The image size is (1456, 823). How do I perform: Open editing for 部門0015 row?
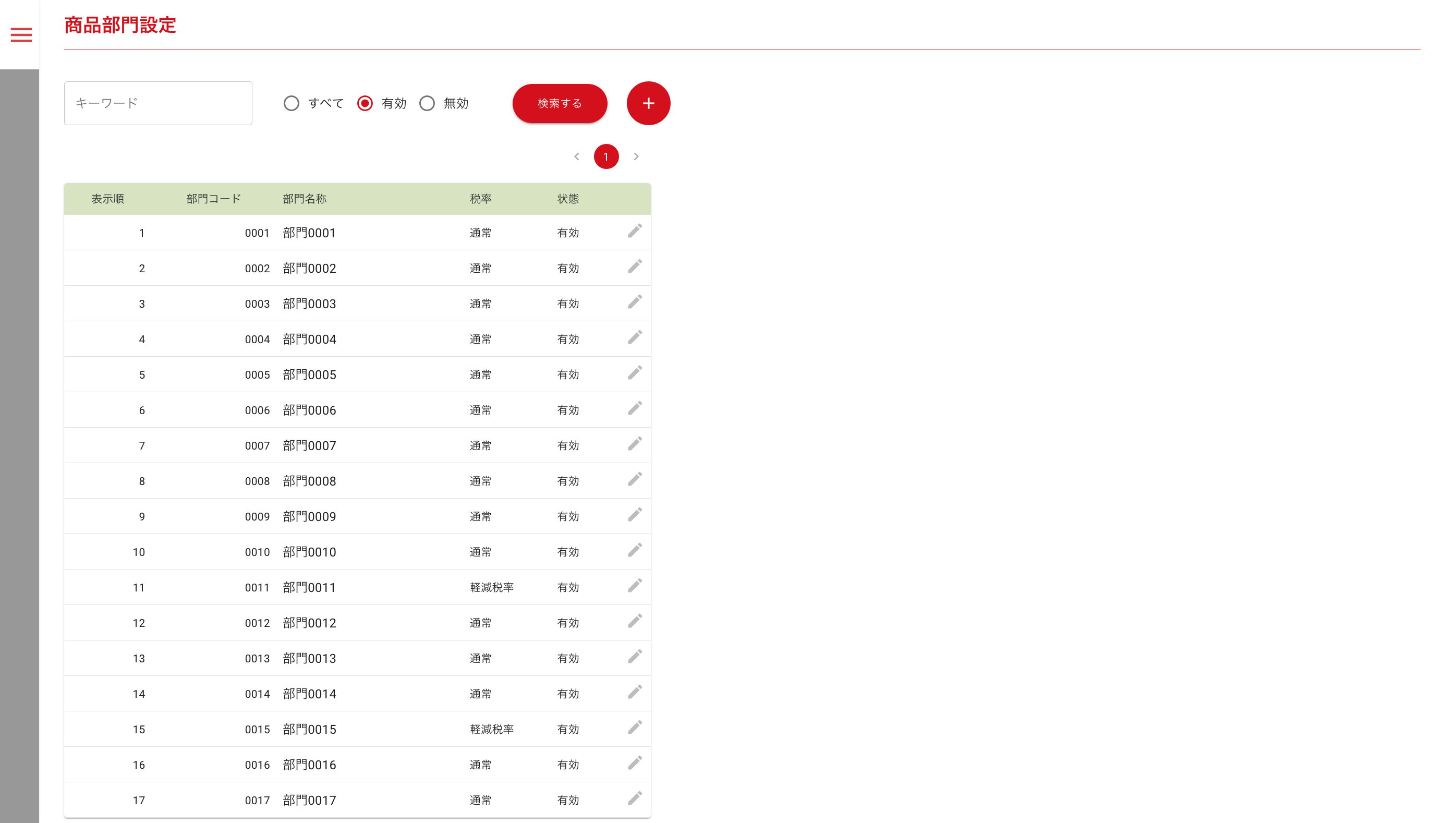pos(634,728)
